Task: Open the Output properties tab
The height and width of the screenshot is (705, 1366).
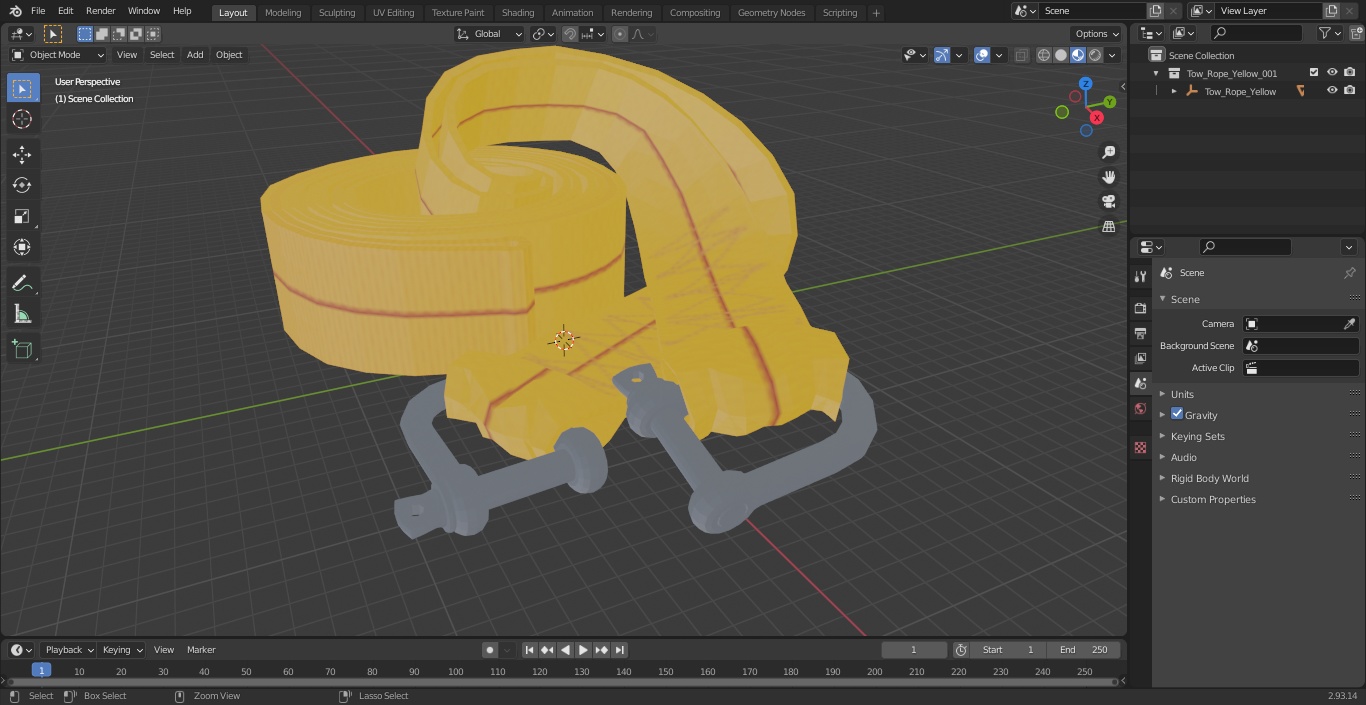Action: [1140, 333]
